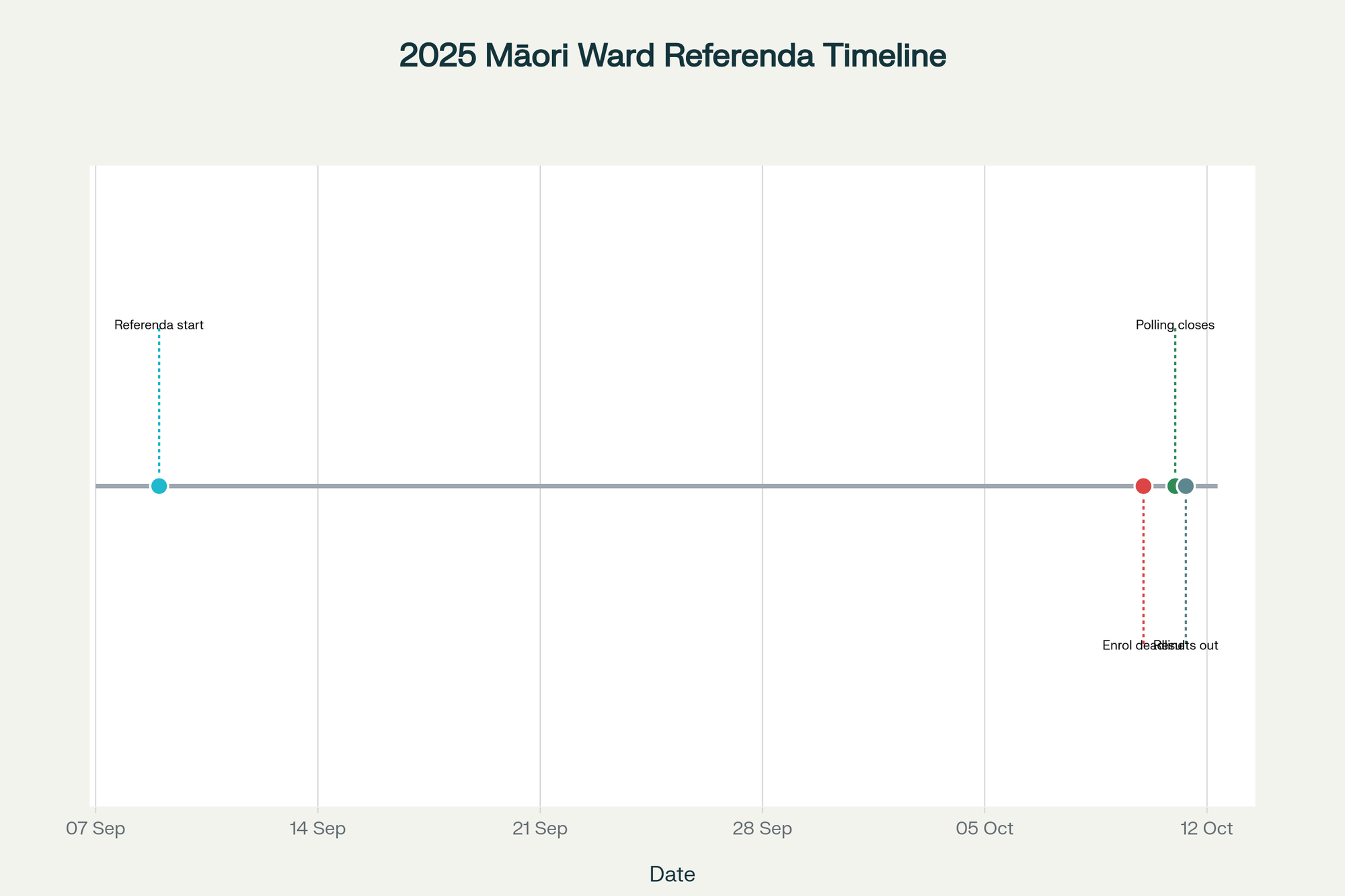Click the "Date" x-axis title
The width and height of the screenshot is (1345, 896).
tap(672, 874)
